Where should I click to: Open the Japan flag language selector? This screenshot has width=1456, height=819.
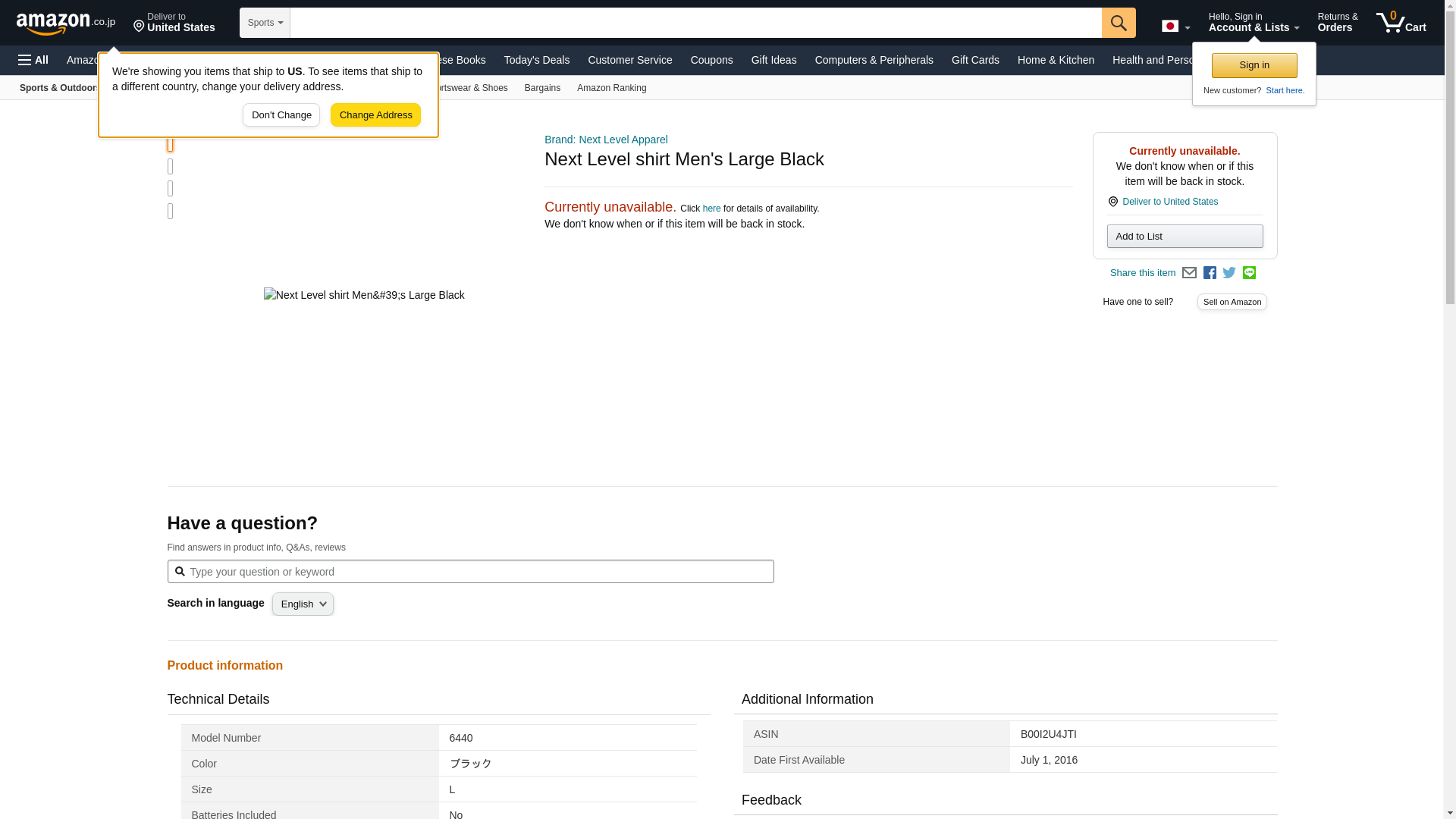tap(1175, 27)
